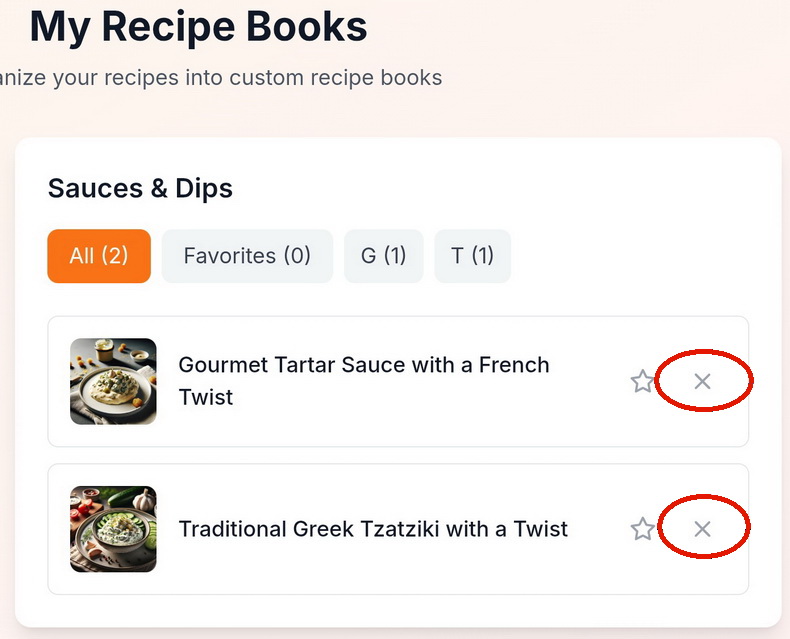This screenshot has height=639, width=790.
Task: Click the custom recipe books subtitle text
Action: [220, 77]
